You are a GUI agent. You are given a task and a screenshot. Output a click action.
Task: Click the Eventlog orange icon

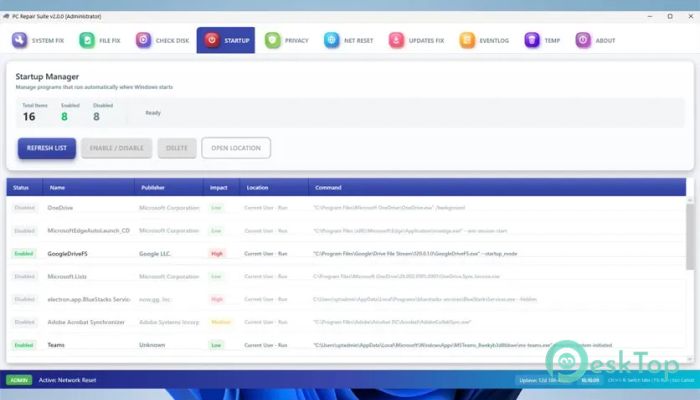pyautogui.click(x=467, y=40)
